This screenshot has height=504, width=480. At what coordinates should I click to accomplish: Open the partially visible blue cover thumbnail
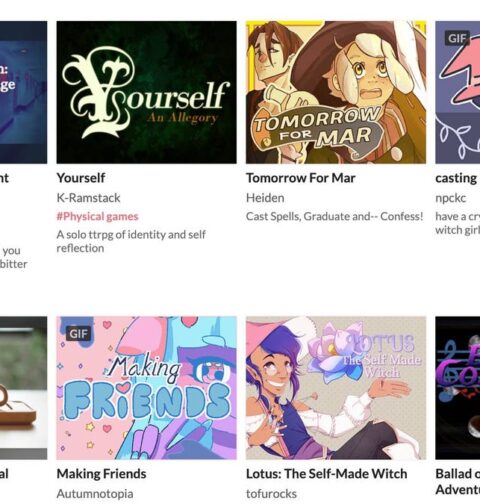click(x=23, y=92)
